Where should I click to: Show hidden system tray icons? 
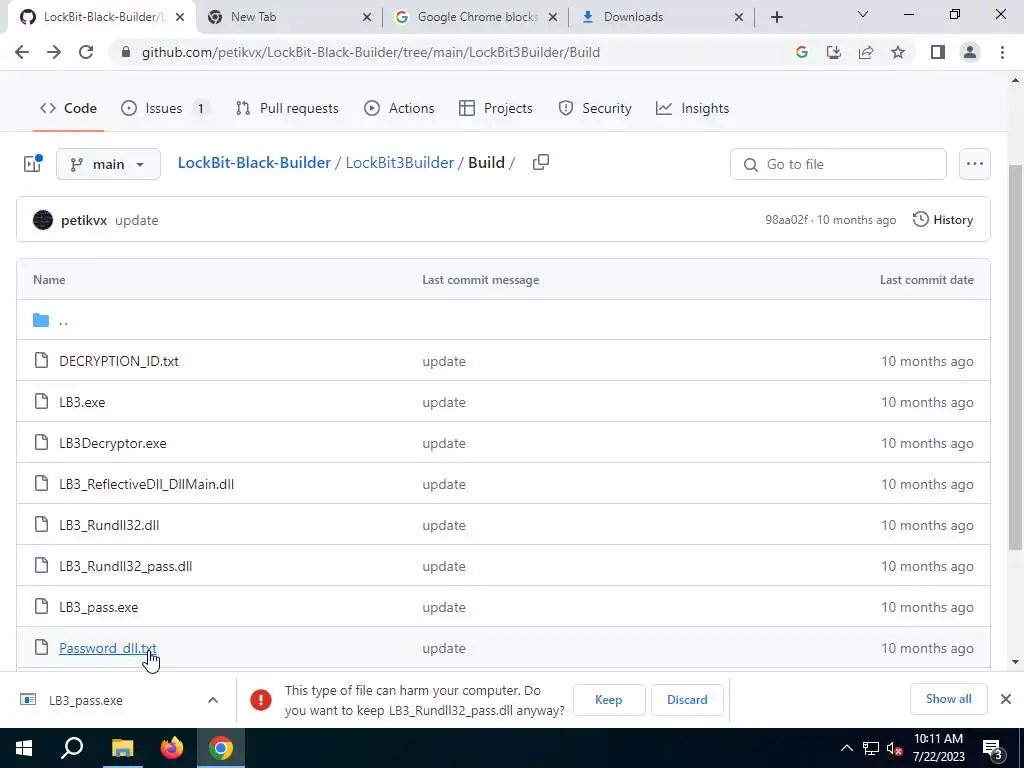[x=846, y=748]
